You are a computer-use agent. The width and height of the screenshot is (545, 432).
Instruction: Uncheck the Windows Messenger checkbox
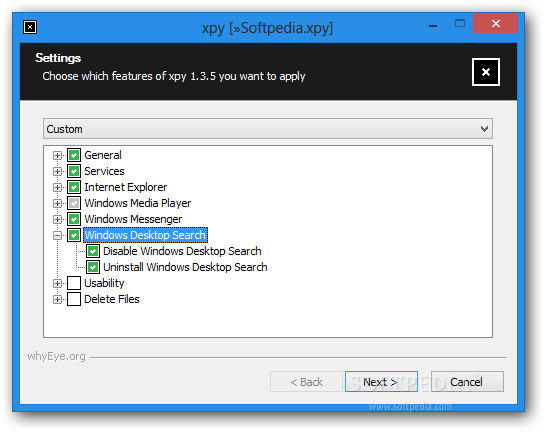74,219
